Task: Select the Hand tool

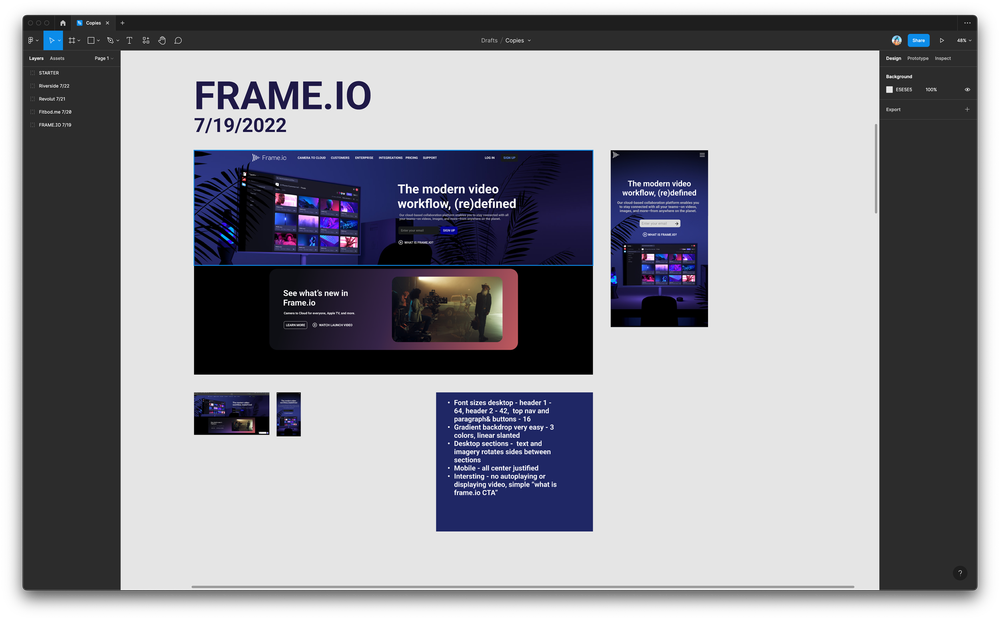Action: pos(162,40)
